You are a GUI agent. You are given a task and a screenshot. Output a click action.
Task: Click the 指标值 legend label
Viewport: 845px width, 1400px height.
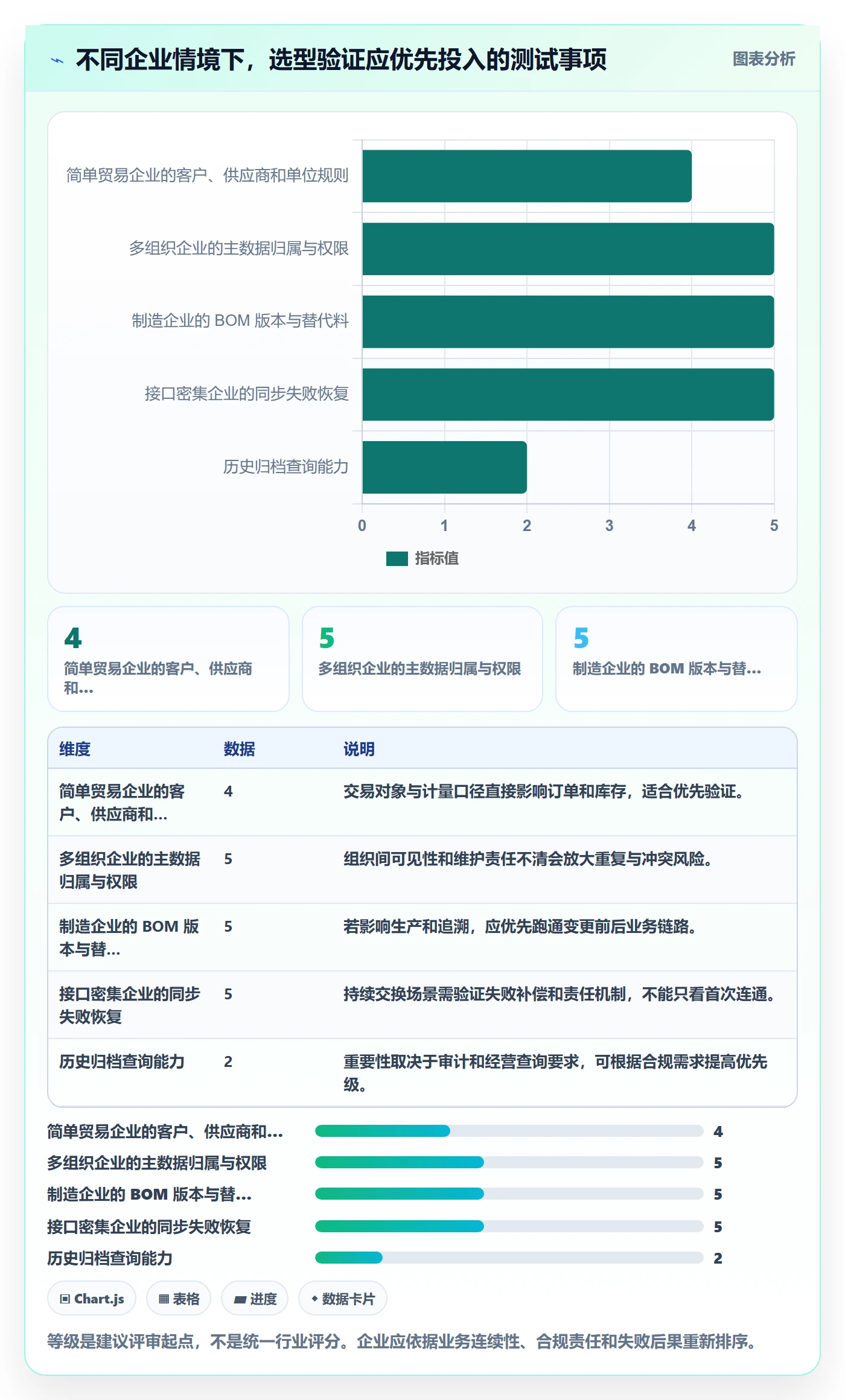pyautogui.click(x=436, y=559)
